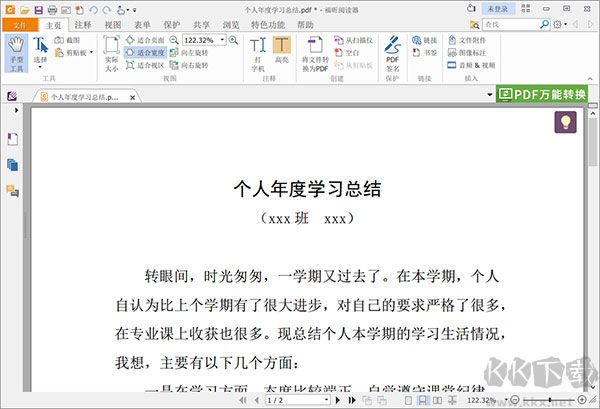
Task: Switch to the 注释 (Comment) ribbon tab
Action: pyautogui.click(x=82, y=24)
